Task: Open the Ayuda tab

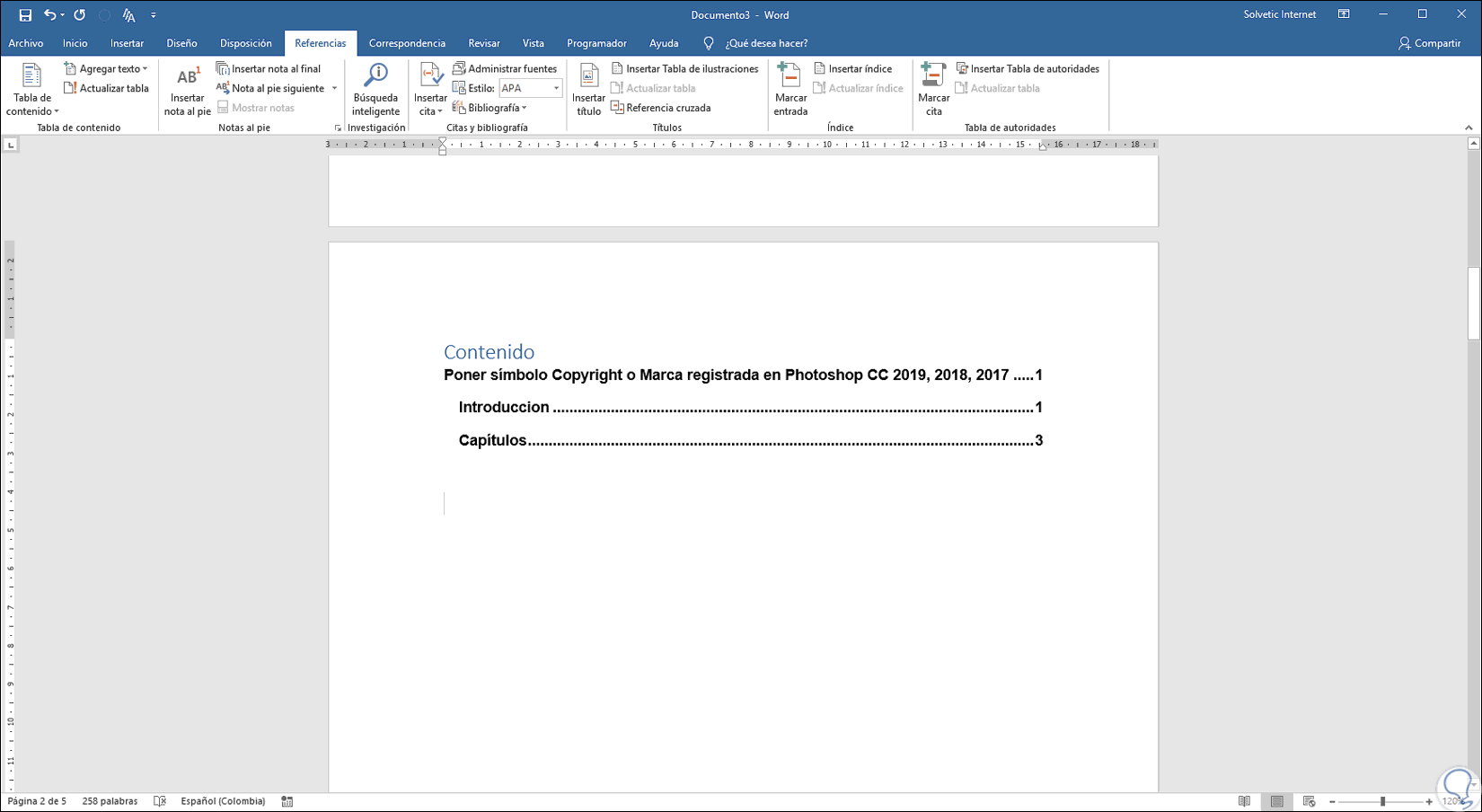Action: [x=664, y=43]
